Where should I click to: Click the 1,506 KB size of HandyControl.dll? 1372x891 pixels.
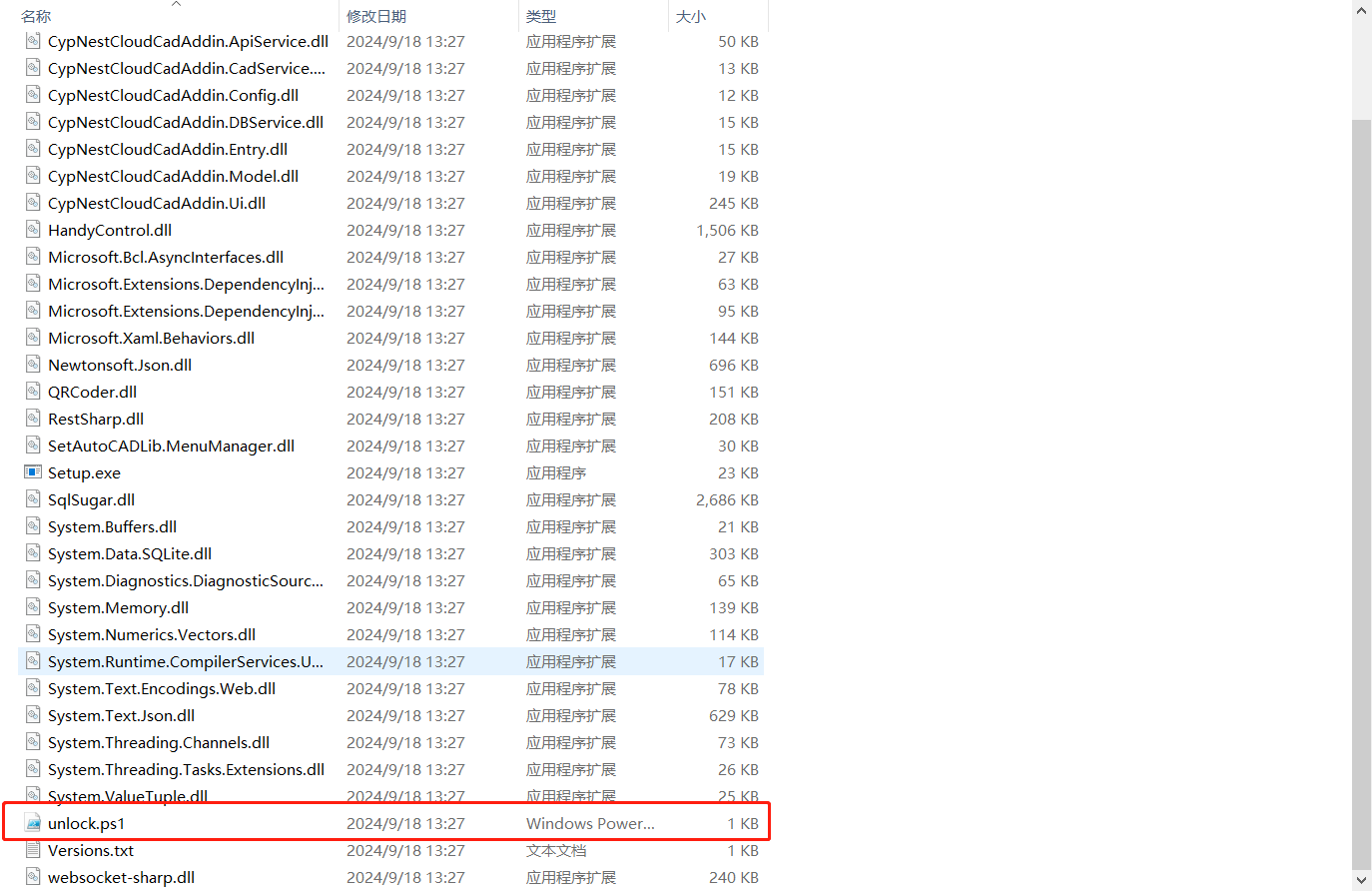727,230
